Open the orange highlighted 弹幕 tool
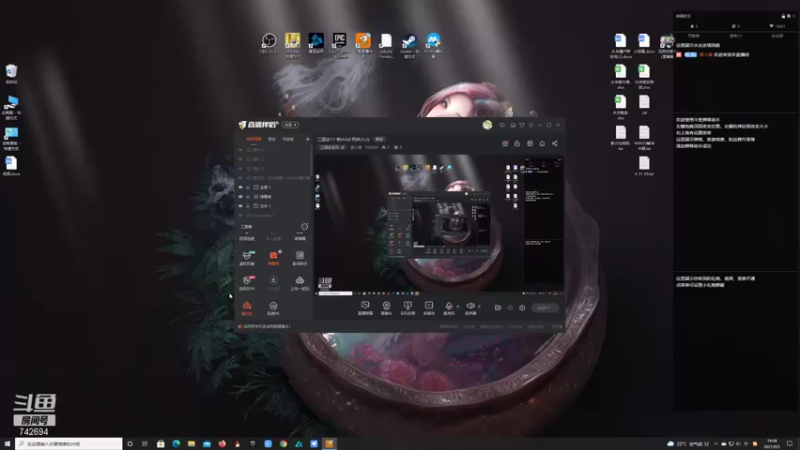This screenshot has height=450, width=800. coord(273,258)
